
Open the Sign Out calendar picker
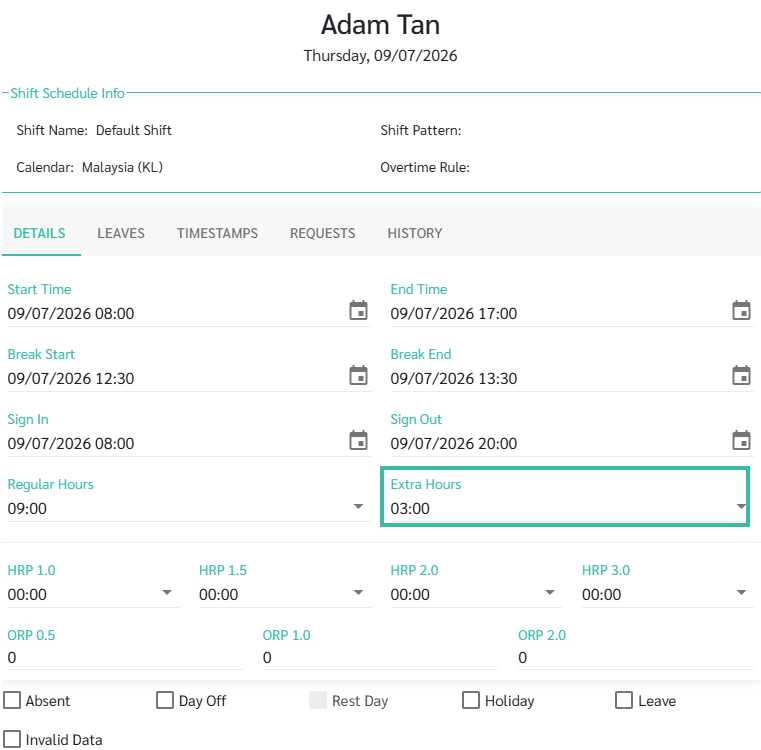(741, 441)
